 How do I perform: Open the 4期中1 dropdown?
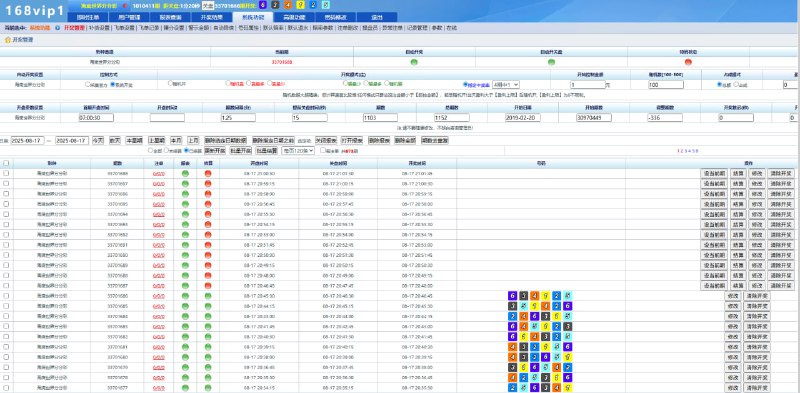pos(506,85)
